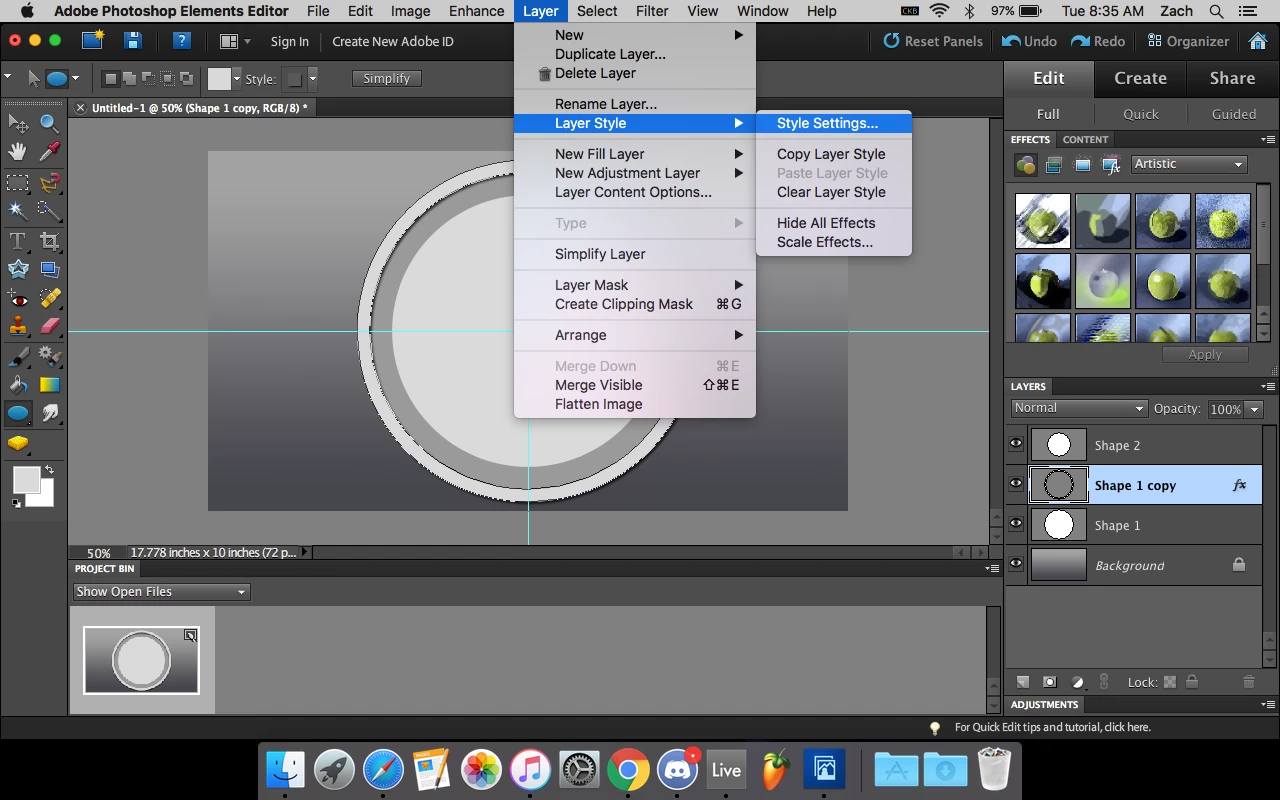
Task: Choose the Quick Selection tool
Action: pyautogui.click(x=49, y=210)
